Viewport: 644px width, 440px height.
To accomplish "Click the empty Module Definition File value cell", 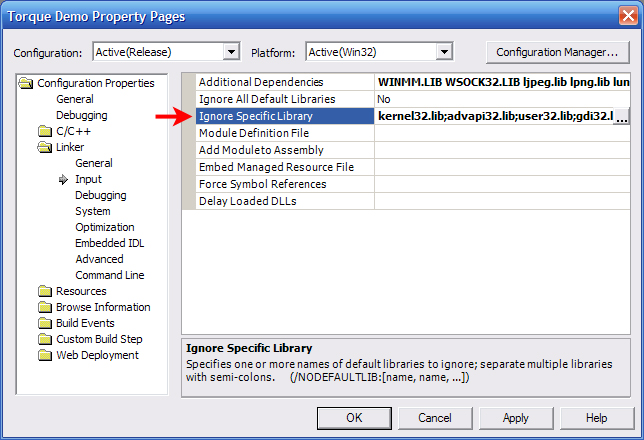I will (502, 134).
